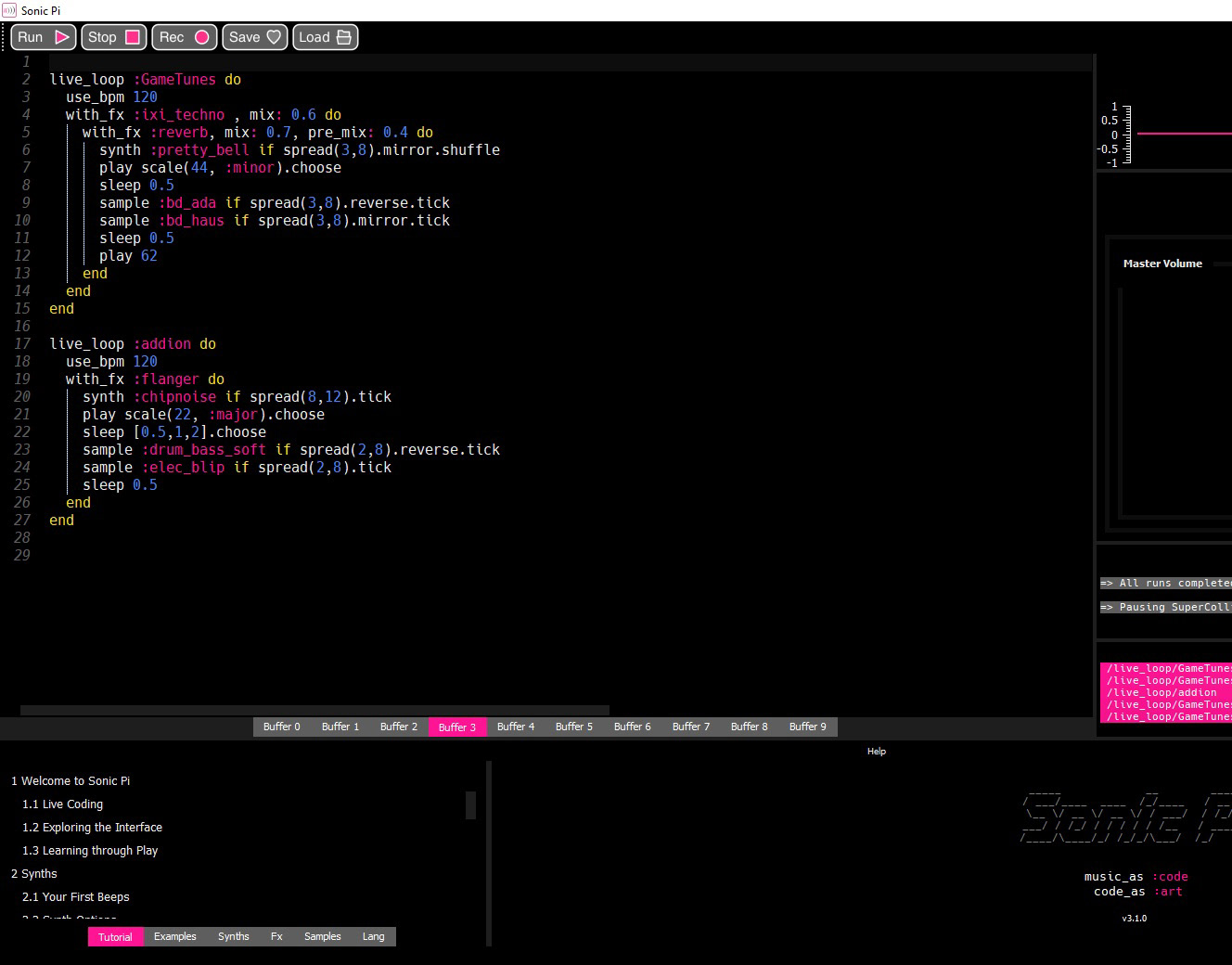Click the 'All runs completed' log message
1232x965 pixels.
tap(1166, 583)
